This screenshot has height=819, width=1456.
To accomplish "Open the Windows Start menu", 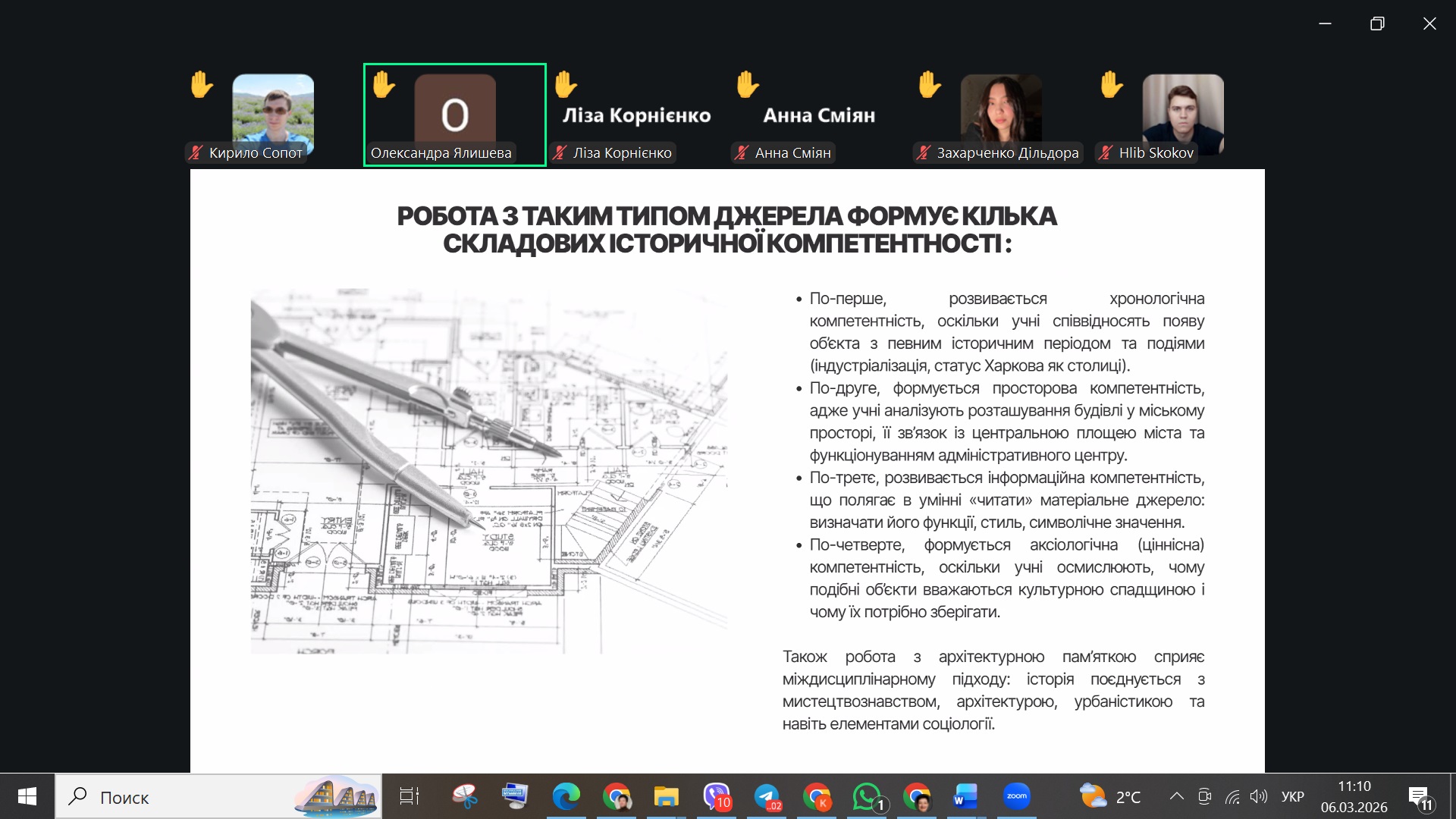I will click(x=27, y=796).
